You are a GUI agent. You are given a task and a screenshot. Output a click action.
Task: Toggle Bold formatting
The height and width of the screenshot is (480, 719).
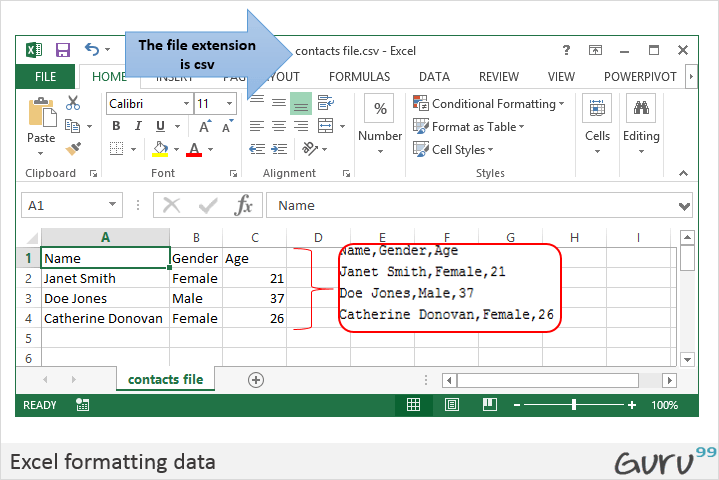point(116,126)
